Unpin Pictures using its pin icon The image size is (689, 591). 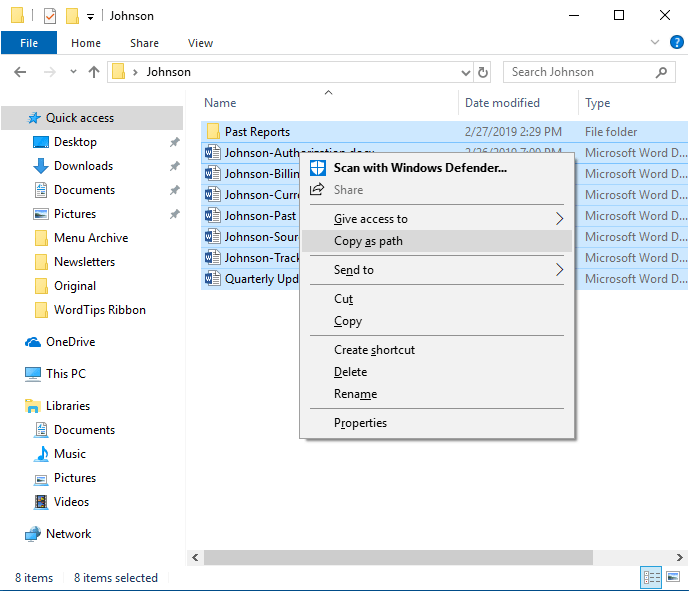tap(174, 214)
